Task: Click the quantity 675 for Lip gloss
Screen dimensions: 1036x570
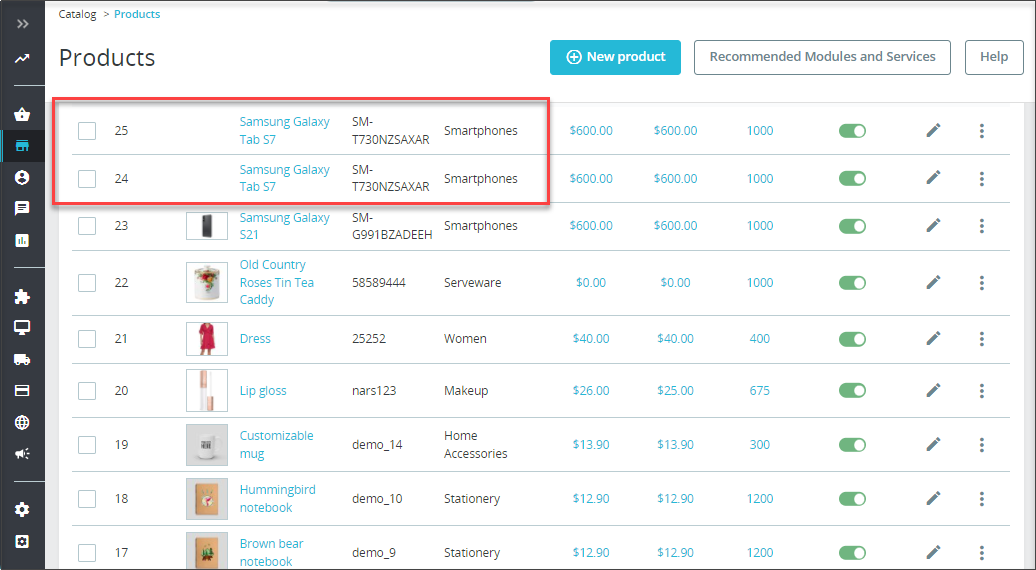Action: (x=760, y=391)
